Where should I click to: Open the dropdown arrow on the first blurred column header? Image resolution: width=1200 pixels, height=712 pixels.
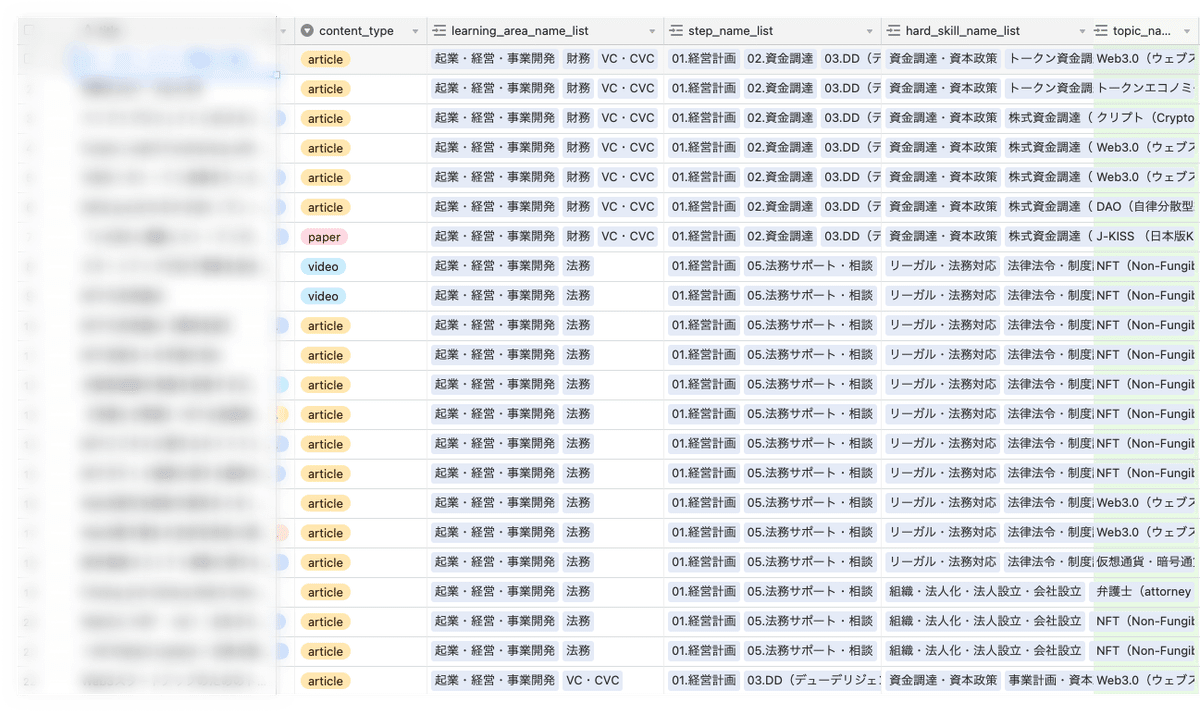[283, 30]
